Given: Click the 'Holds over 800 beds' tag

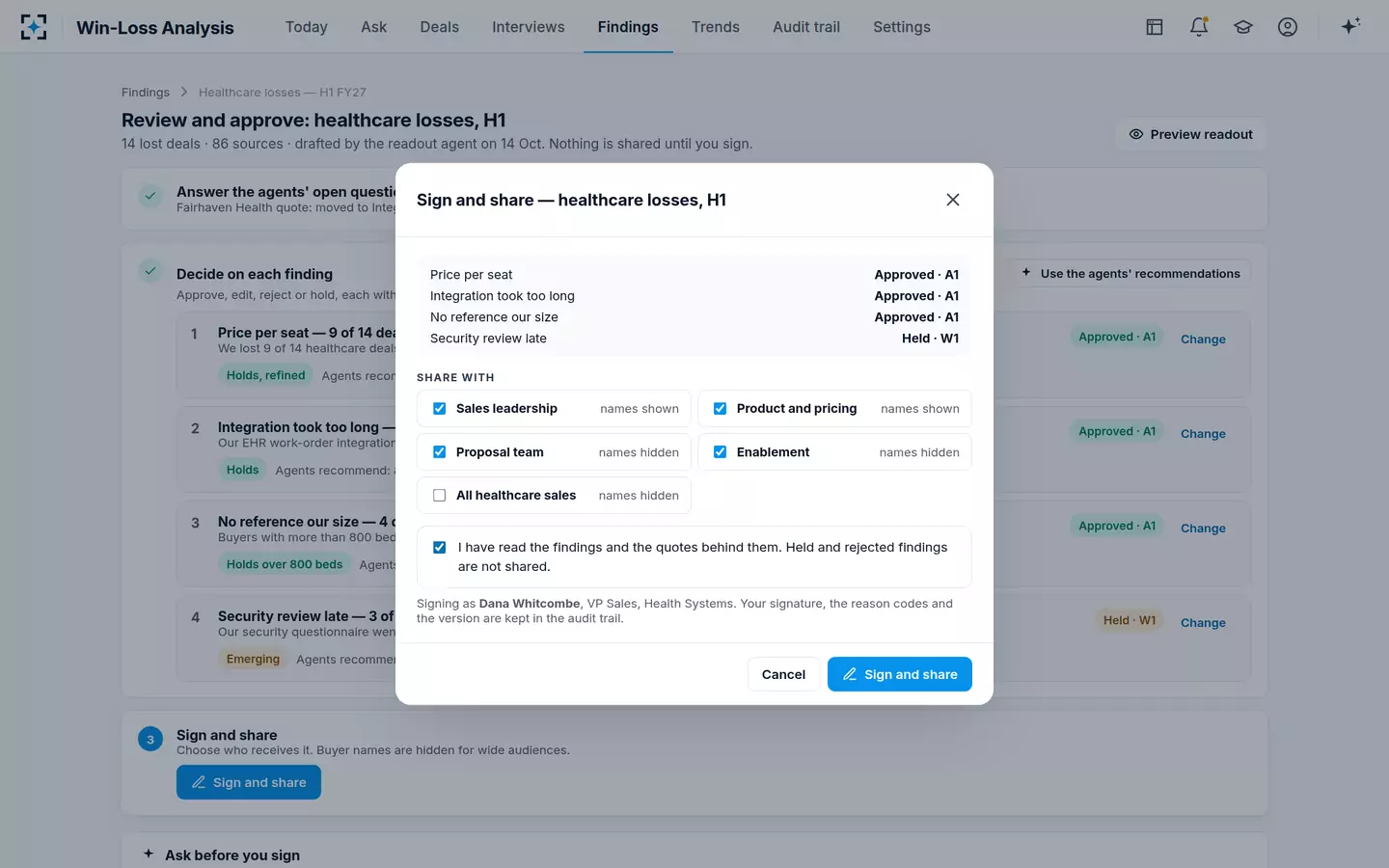Looking at the screenshot, I should (285, 564).
